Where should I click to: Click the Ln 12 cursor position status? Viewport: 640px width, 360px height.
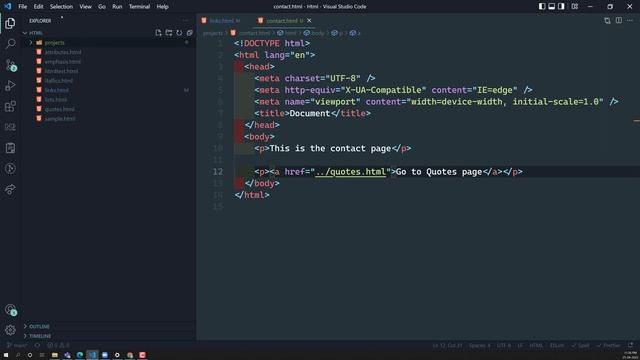click(447, 345)
